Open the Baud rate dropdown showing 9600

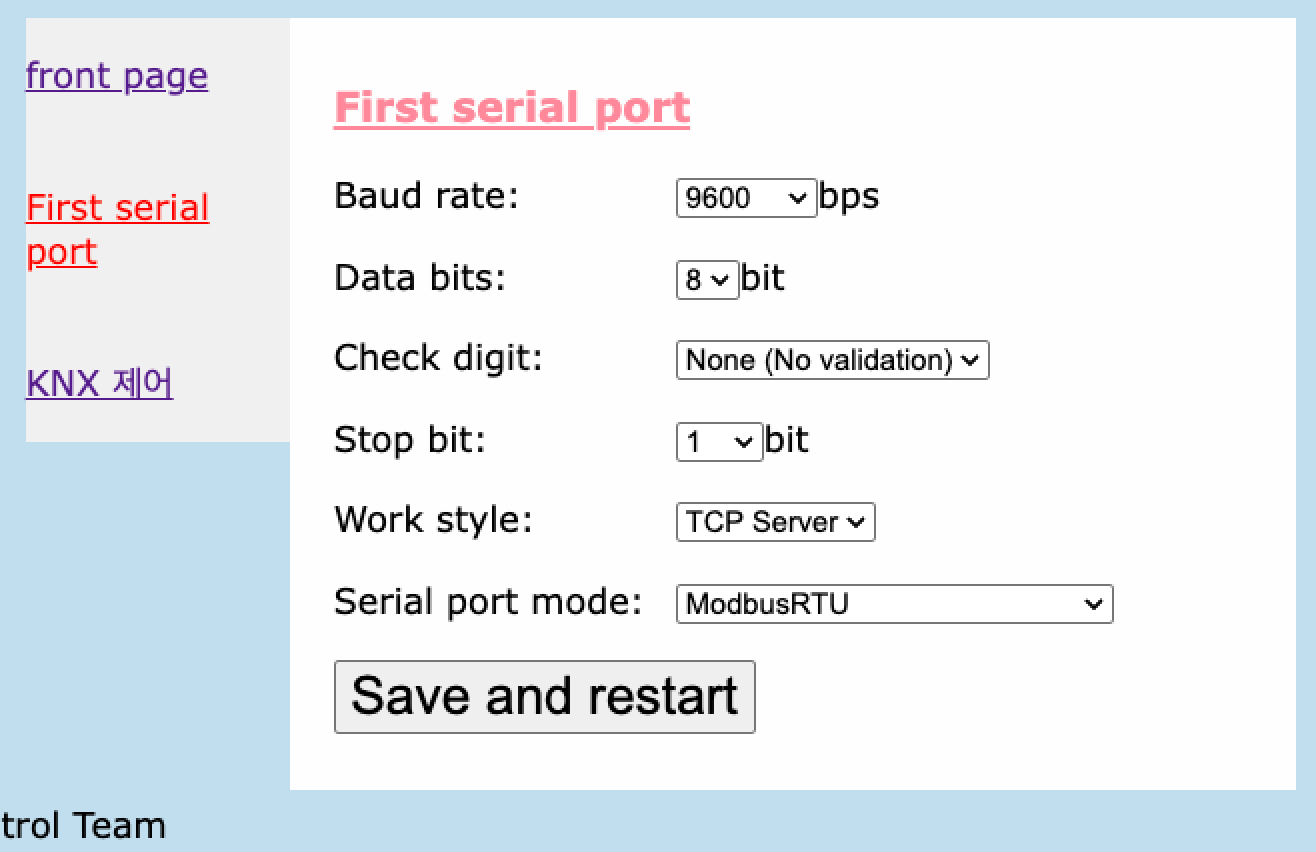click(746, 198)
